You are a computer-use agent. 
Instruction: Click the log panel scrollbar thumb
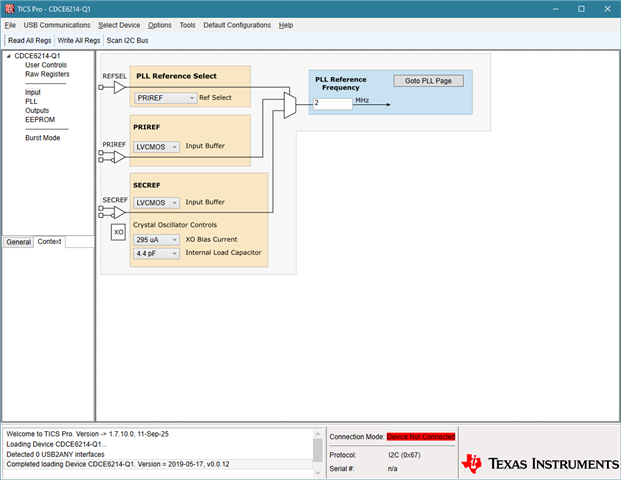click(x=318, y=450)
